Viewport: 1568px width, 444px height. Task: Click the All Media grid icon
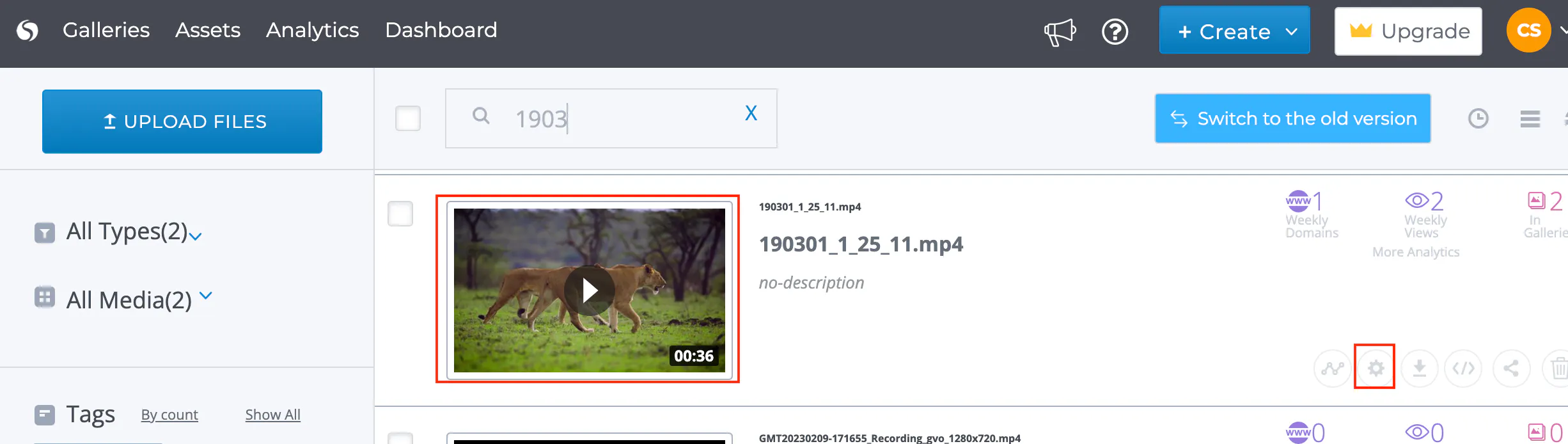tap(45, 297)
